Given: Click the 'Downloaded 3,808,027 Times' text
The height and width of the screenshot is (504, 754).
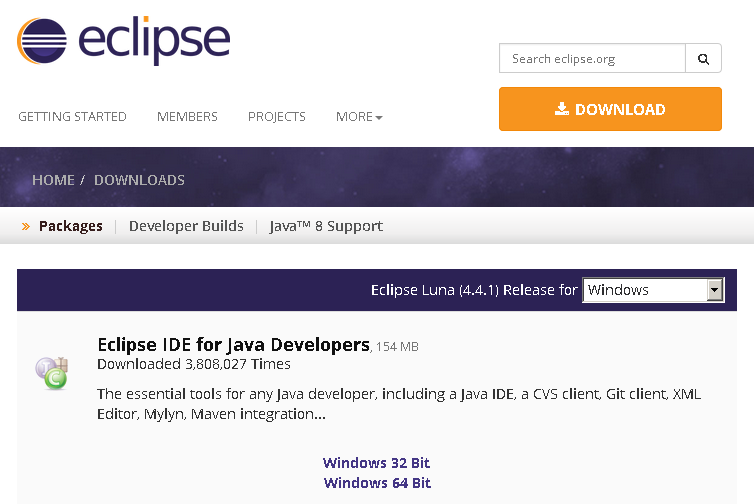Looking at the screenshot, I should (x=194, y=364).
